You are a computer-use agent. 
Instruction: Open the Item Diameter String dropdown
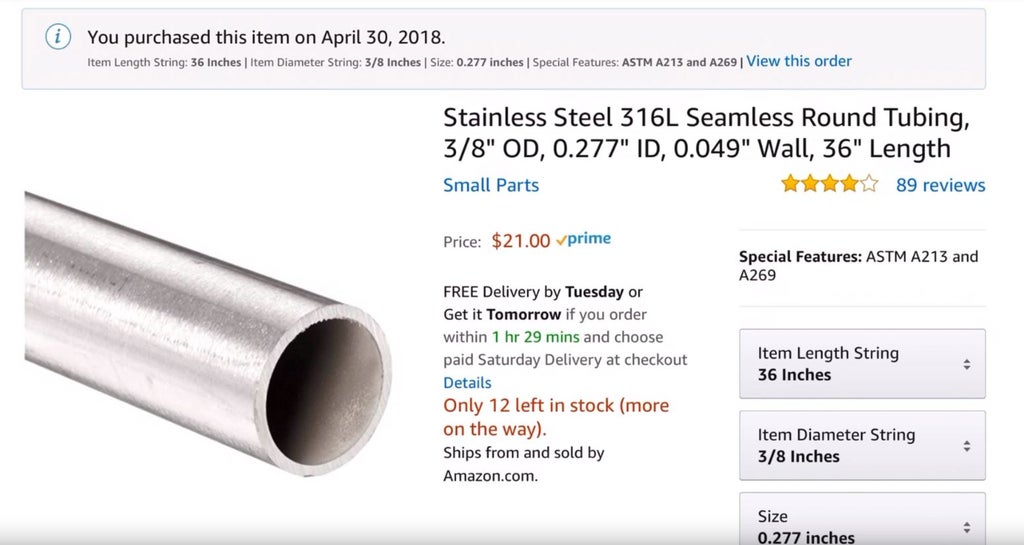pyautogui.click(x=862, y=446)
